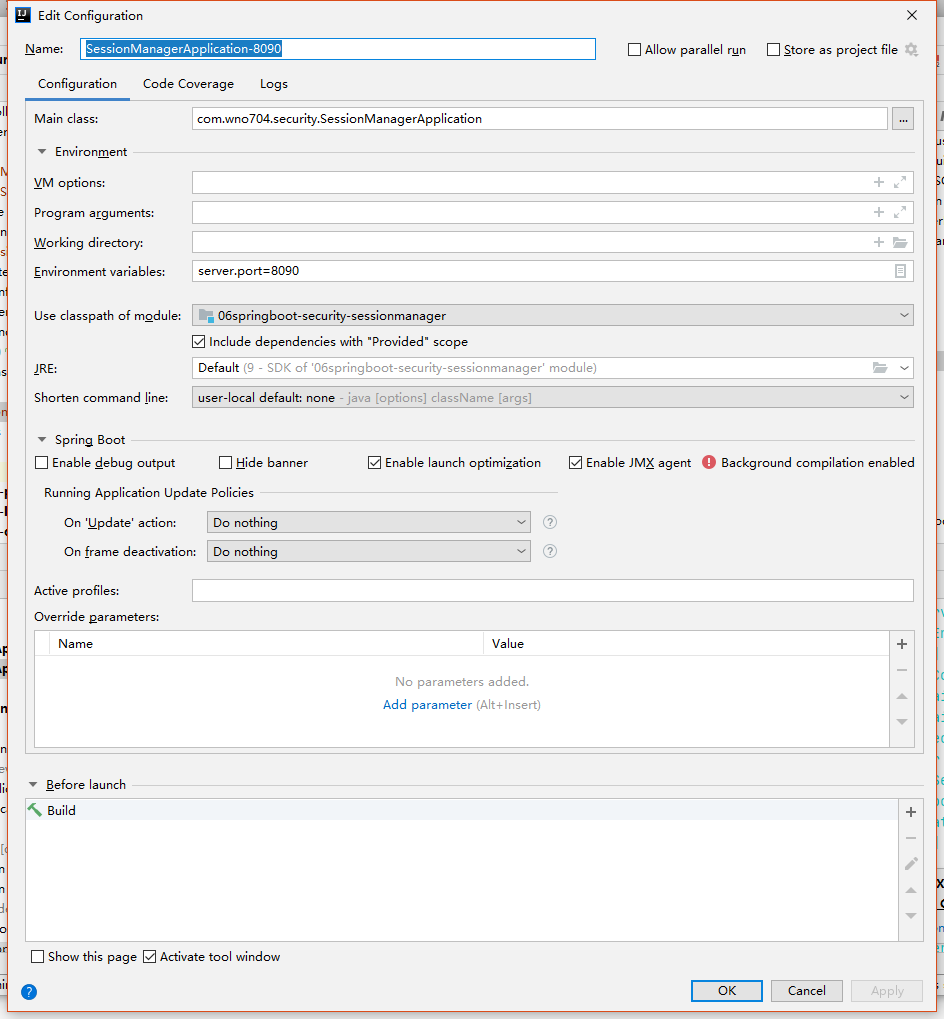944x1019 pixels.
Task: Toggle Hide banner checkbox
Action: (226, 463)
